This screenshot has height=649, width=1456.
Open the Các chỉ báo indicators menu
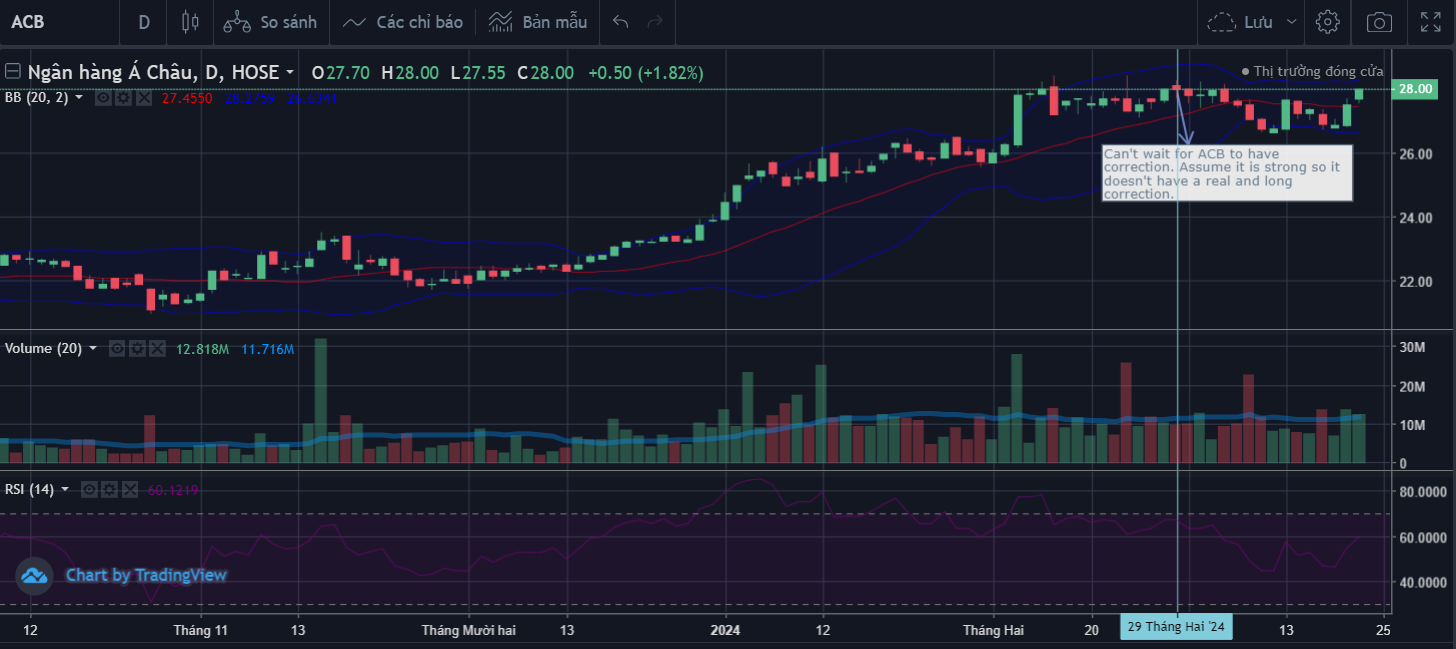point(402,22)
